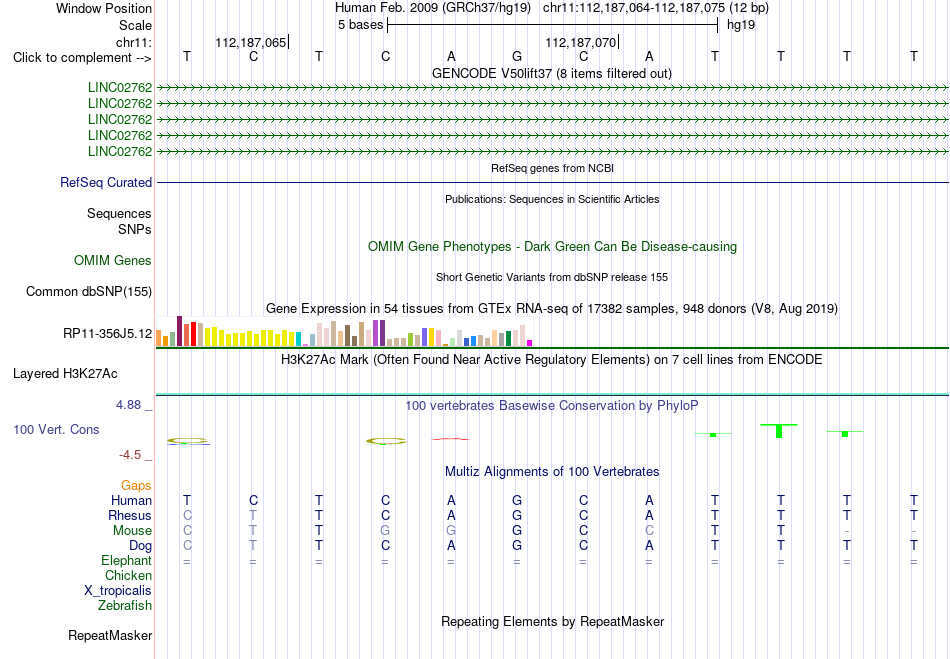Viewport: 950px width, 659px height.
Task: Click the '5 bases' scale bar label
Action: (360, 25)
